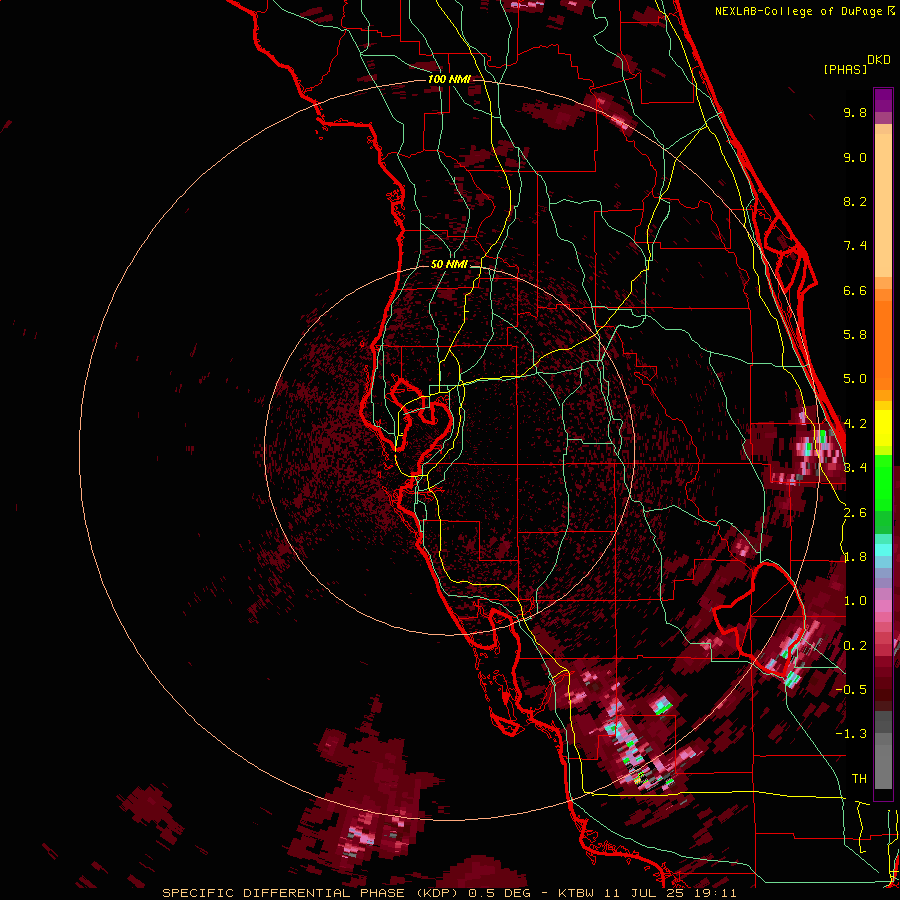The width and height of the screenshot is (900, 900).
Task: Click the 7.4 scale value
Action: click(855, 246)
